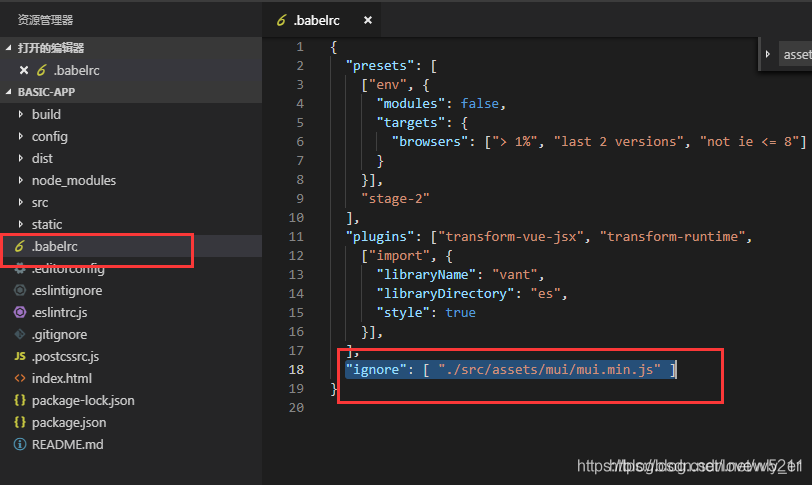Click the Babel icon on .babelrc tab

tap(281, 20)
